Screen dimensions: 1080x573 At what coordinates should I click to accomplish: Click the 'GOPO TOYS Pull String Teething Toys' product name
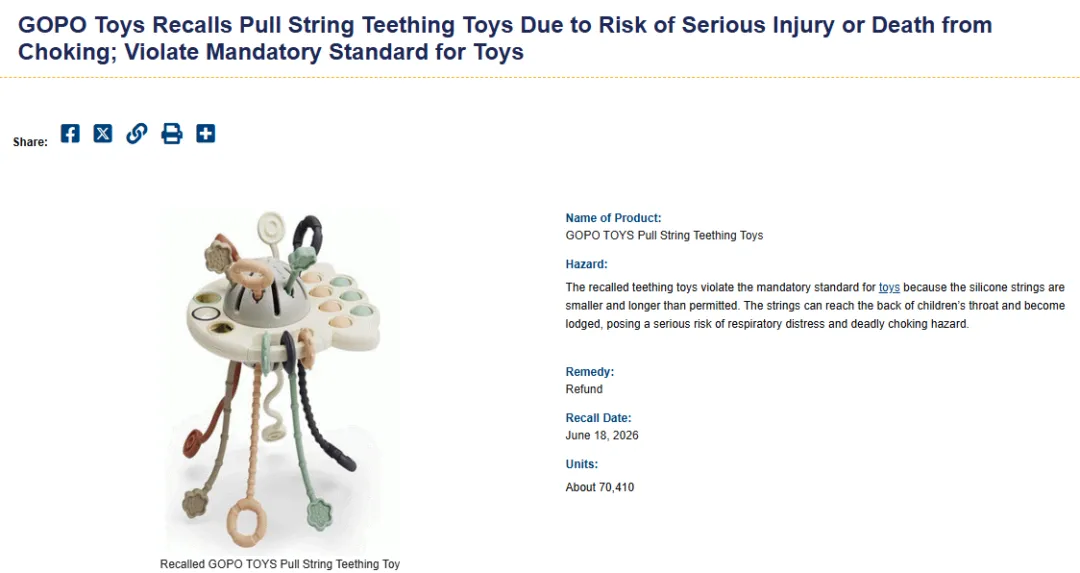point(664,236)
